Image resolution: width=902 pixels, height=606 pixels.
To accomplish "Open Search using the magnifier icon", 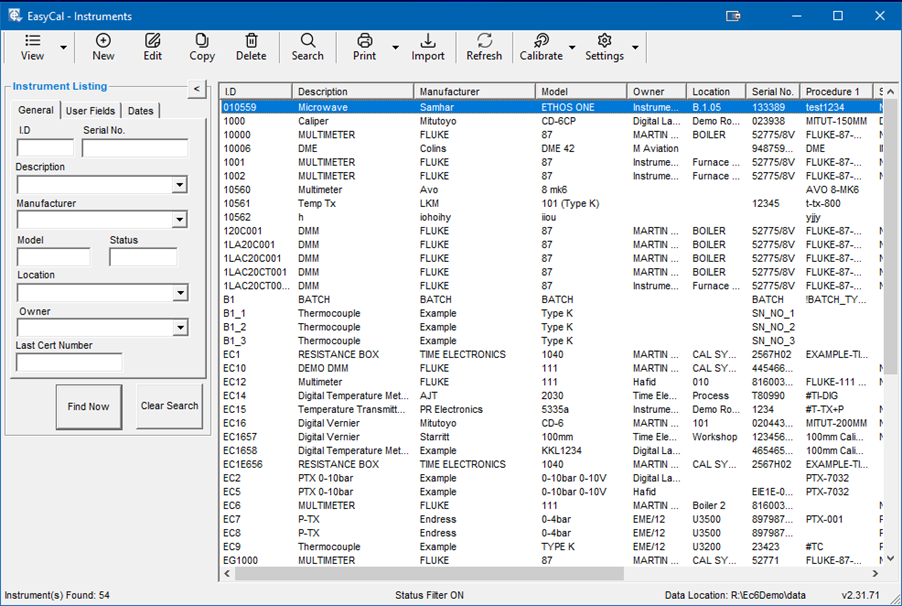I will pyautogui.click(x=307, y=41).
